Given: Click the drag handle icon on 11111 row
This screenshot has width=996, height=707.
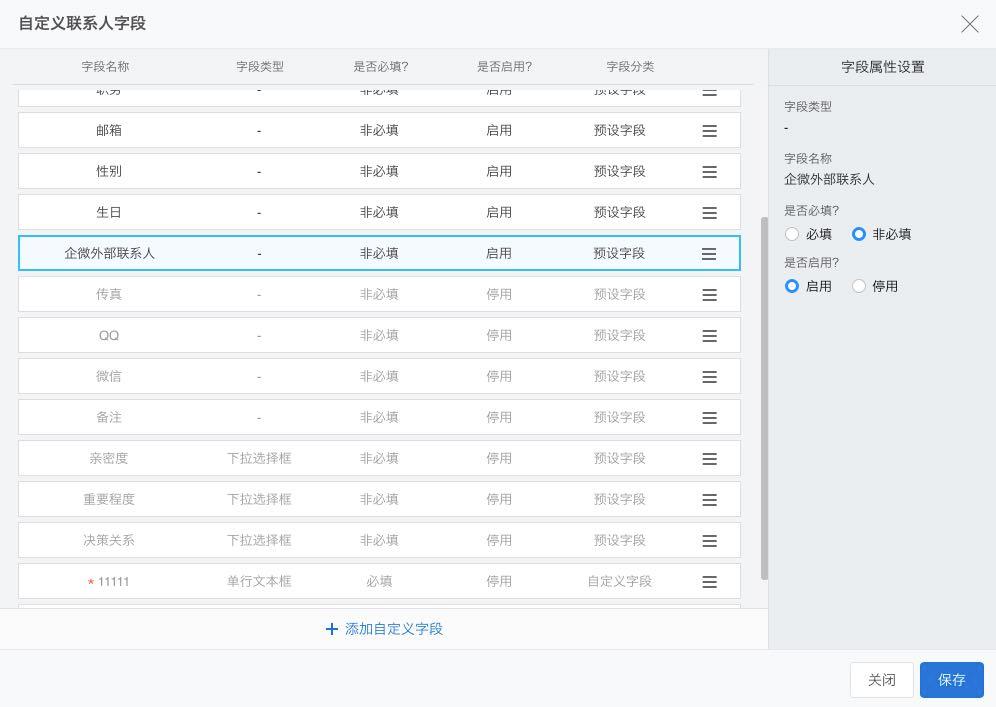Looking at the screenshot, I should tap(709, 582).
